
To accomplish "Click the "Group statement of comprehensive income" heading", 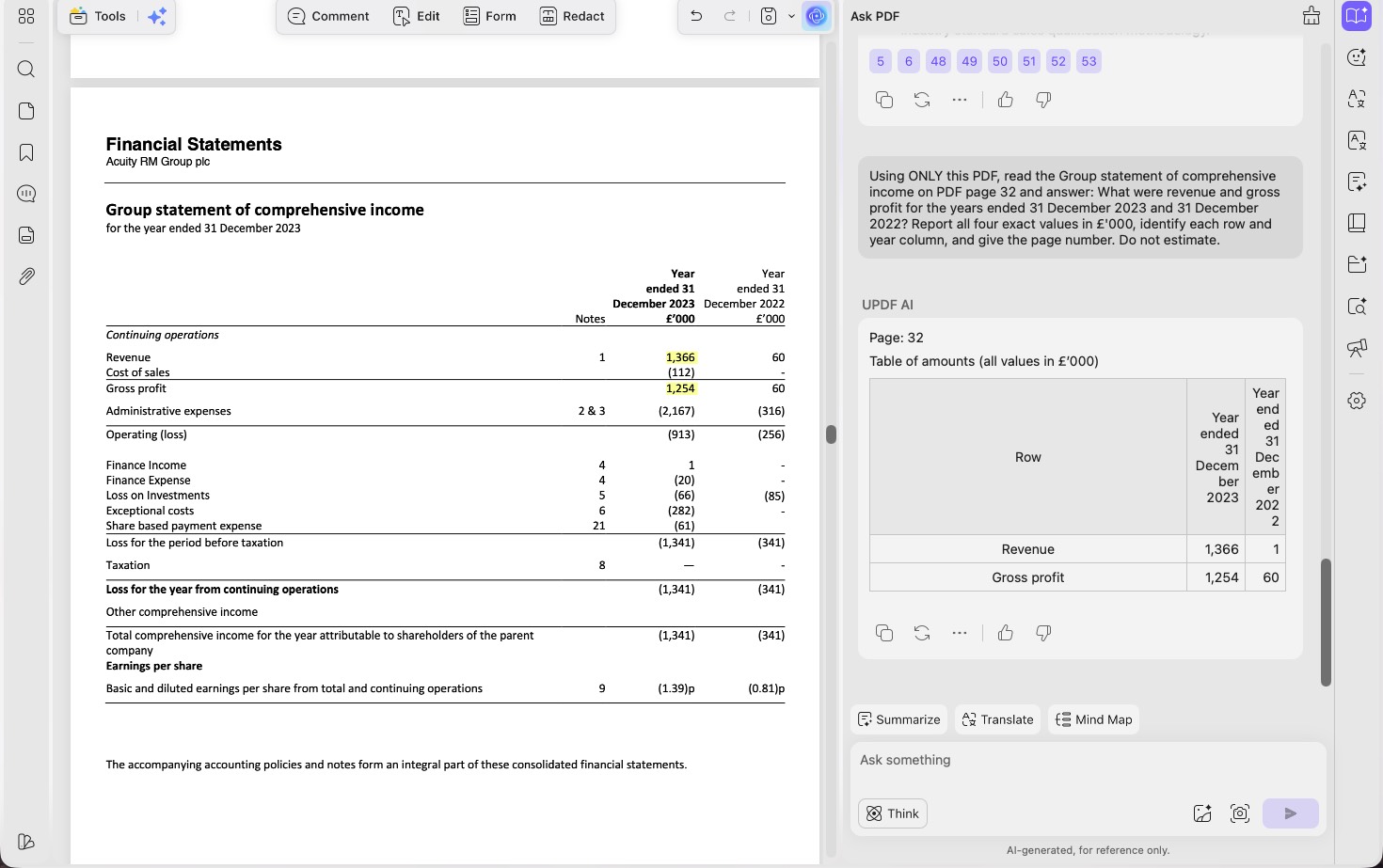I will tap(264, 210).
